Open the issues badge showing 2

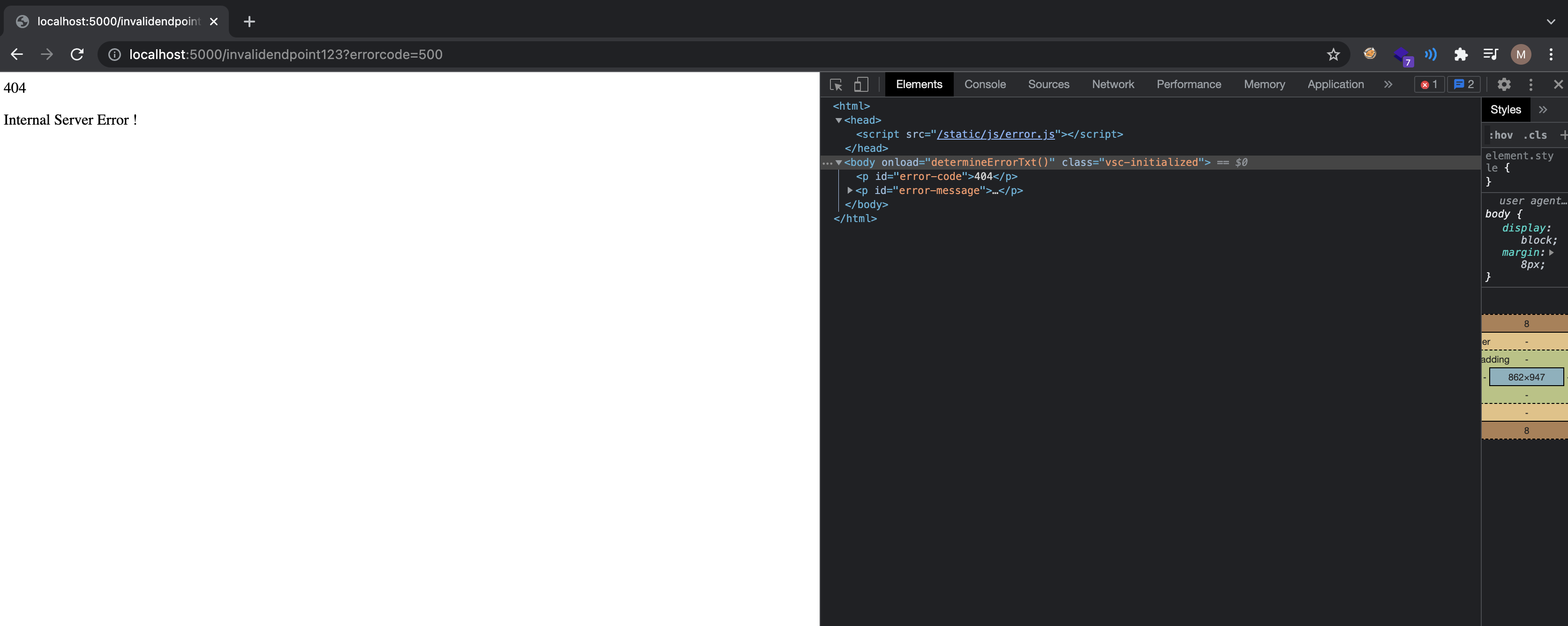tap(1464, 84)
